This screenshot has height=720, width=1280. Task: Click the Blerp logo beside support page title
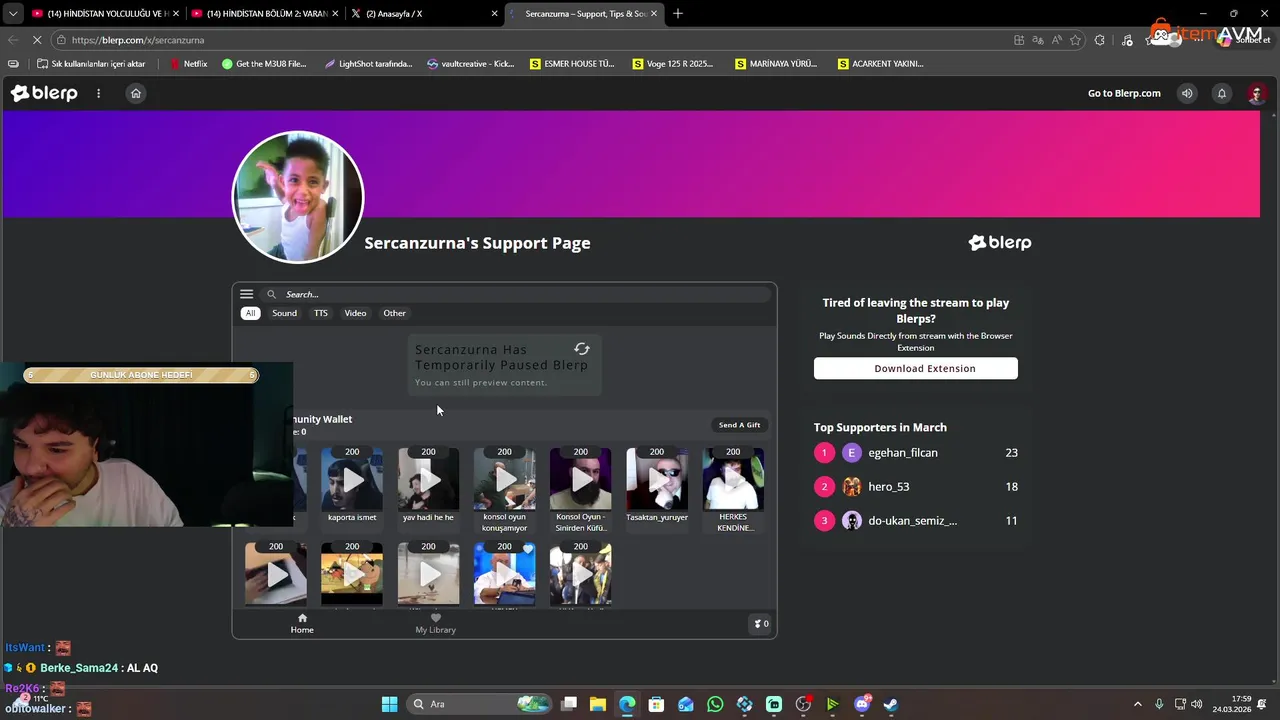999,243
